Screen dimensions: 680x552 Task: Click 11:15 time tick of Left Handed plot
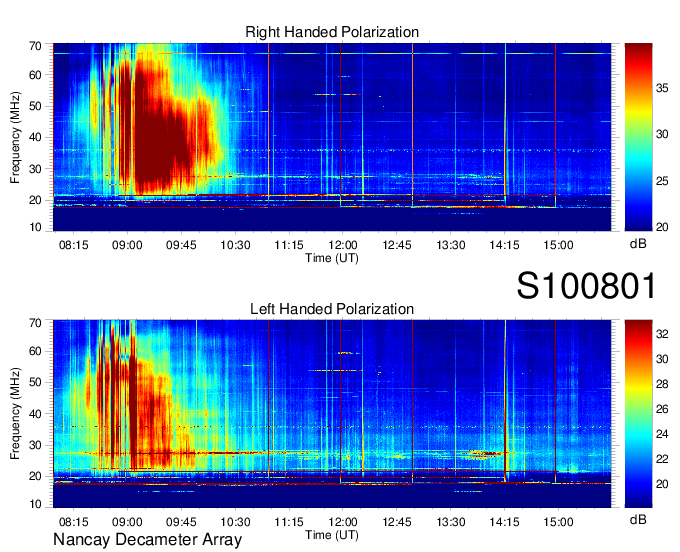(x=289, y=522)
